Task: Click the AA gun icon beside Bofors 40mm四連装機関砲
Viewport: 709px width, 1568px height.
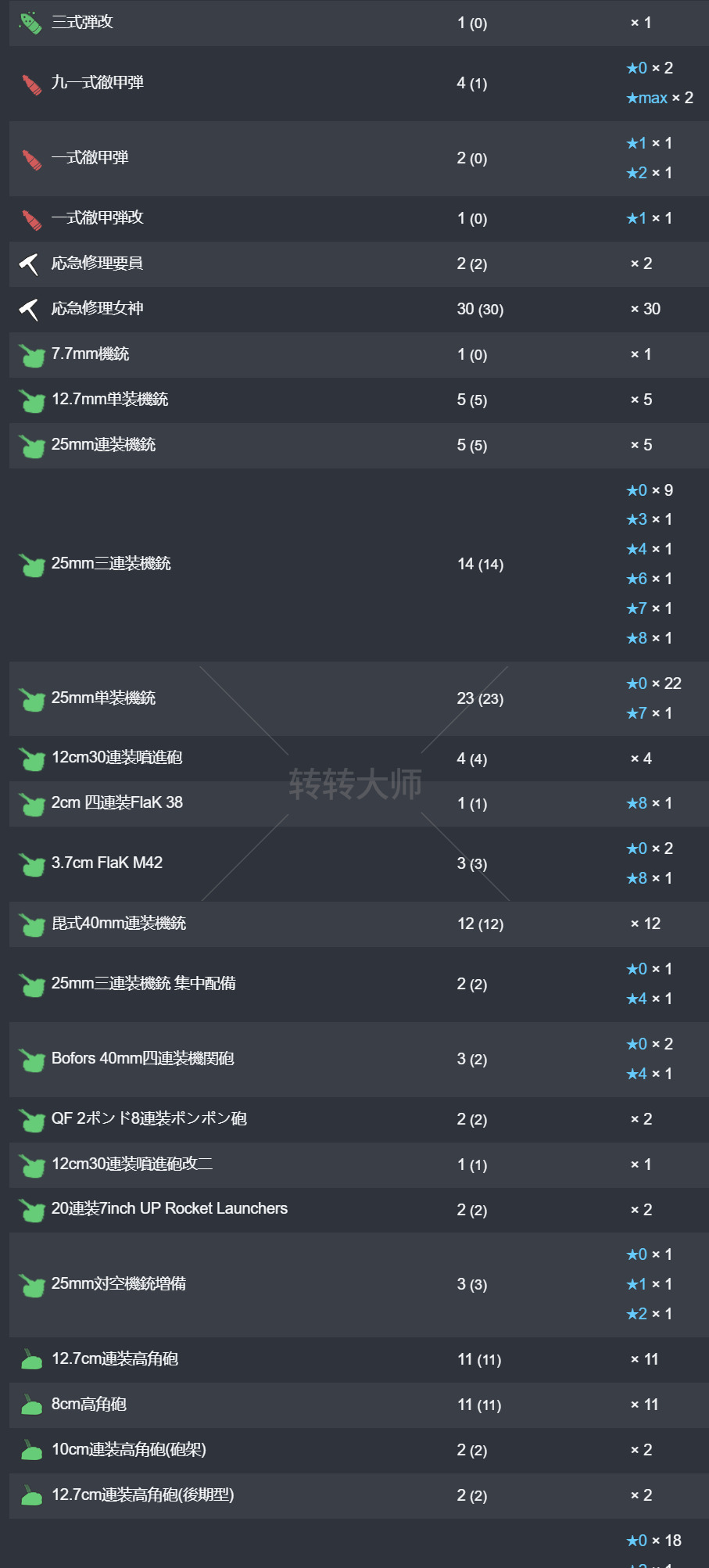Action: coord(31,1060)
